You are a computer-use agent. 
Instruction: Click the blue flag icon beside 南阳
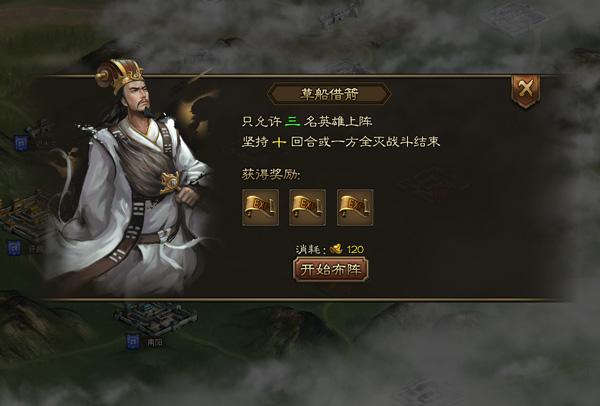(x=133, y=342)
